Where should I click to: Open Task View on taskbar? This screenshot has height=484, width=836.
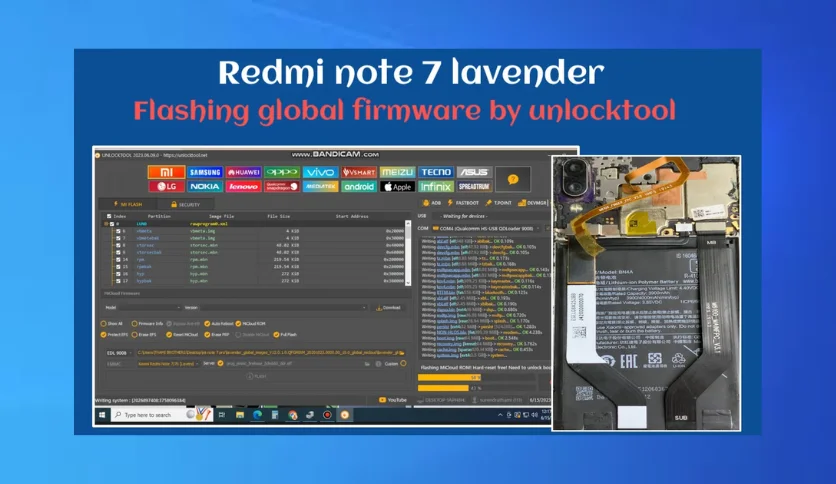222,415
